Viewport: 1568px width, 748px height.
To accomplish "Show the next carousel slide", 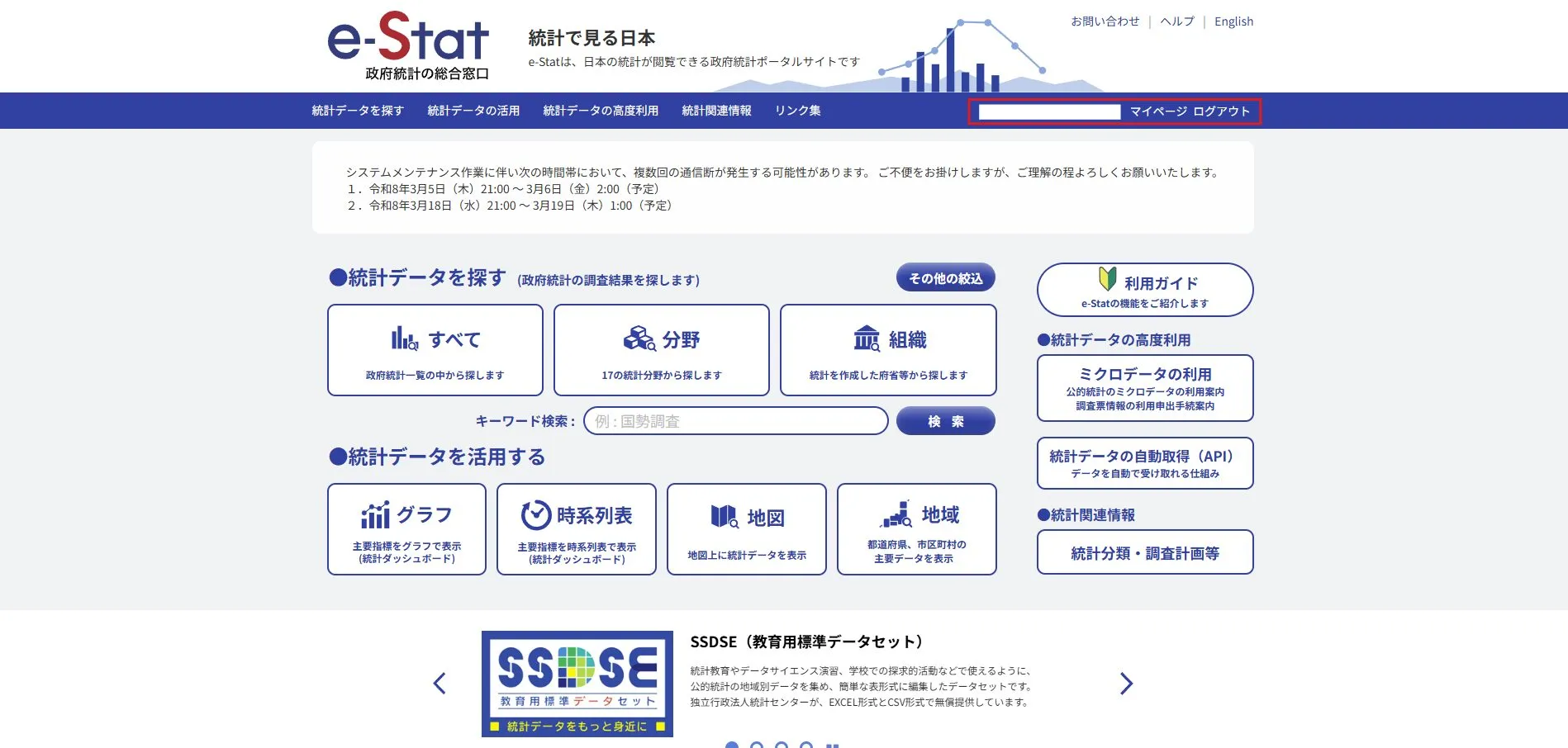I will [x=1126, y=684].
